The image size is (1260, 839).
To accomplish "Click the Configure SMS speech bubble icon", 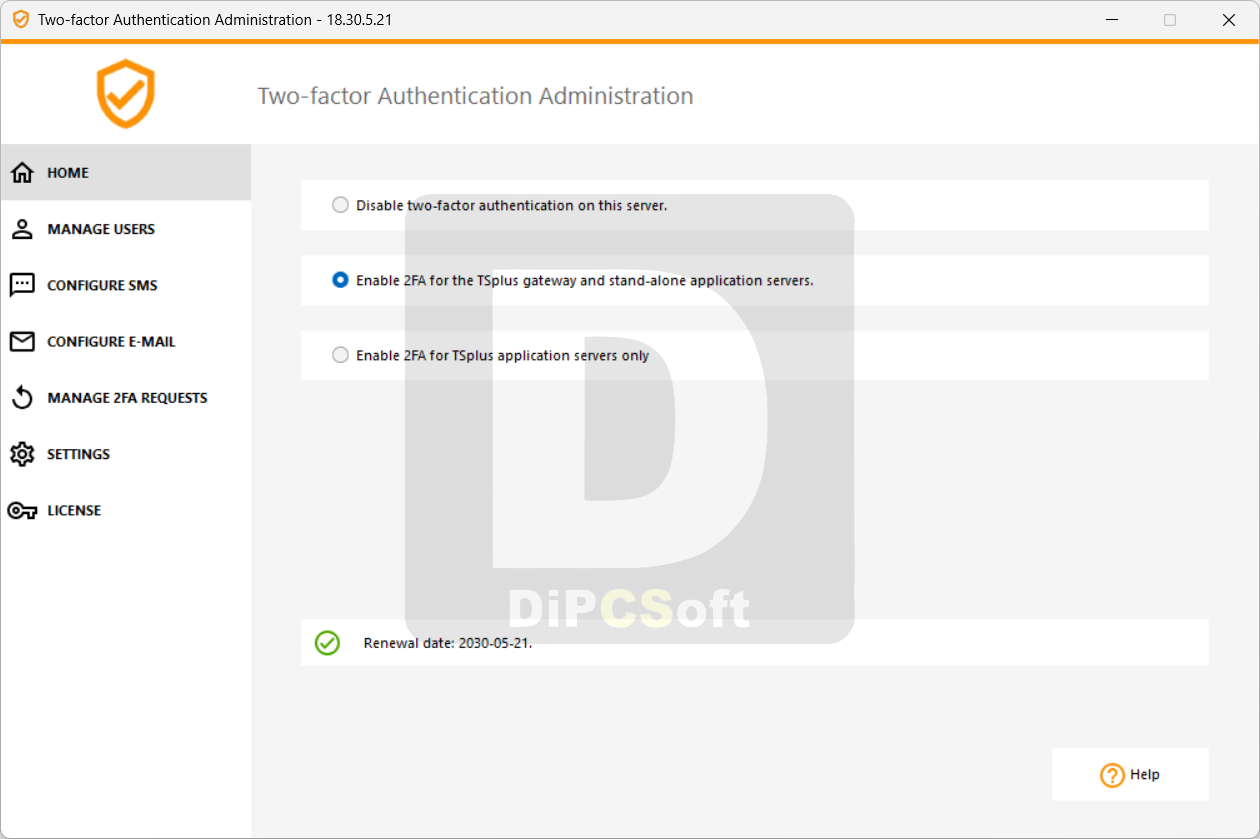I will [x=22, y=285].
